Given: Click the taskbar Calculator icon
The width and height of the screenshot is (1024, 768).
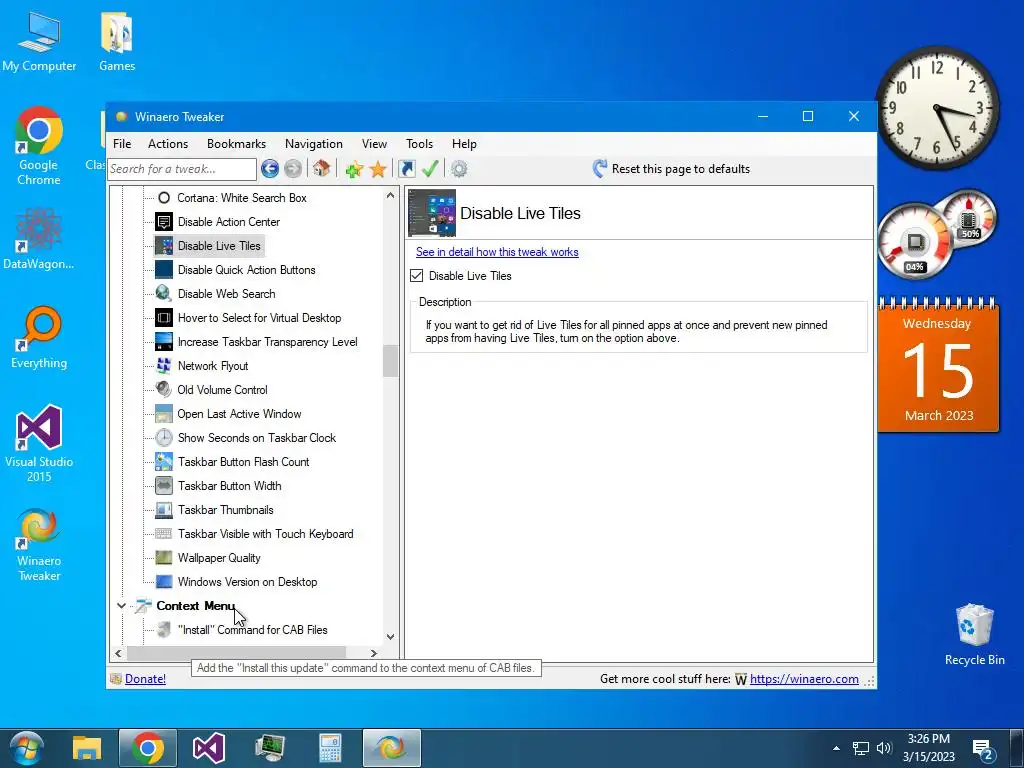Looking at the screenshot, I should coord(330,748).
